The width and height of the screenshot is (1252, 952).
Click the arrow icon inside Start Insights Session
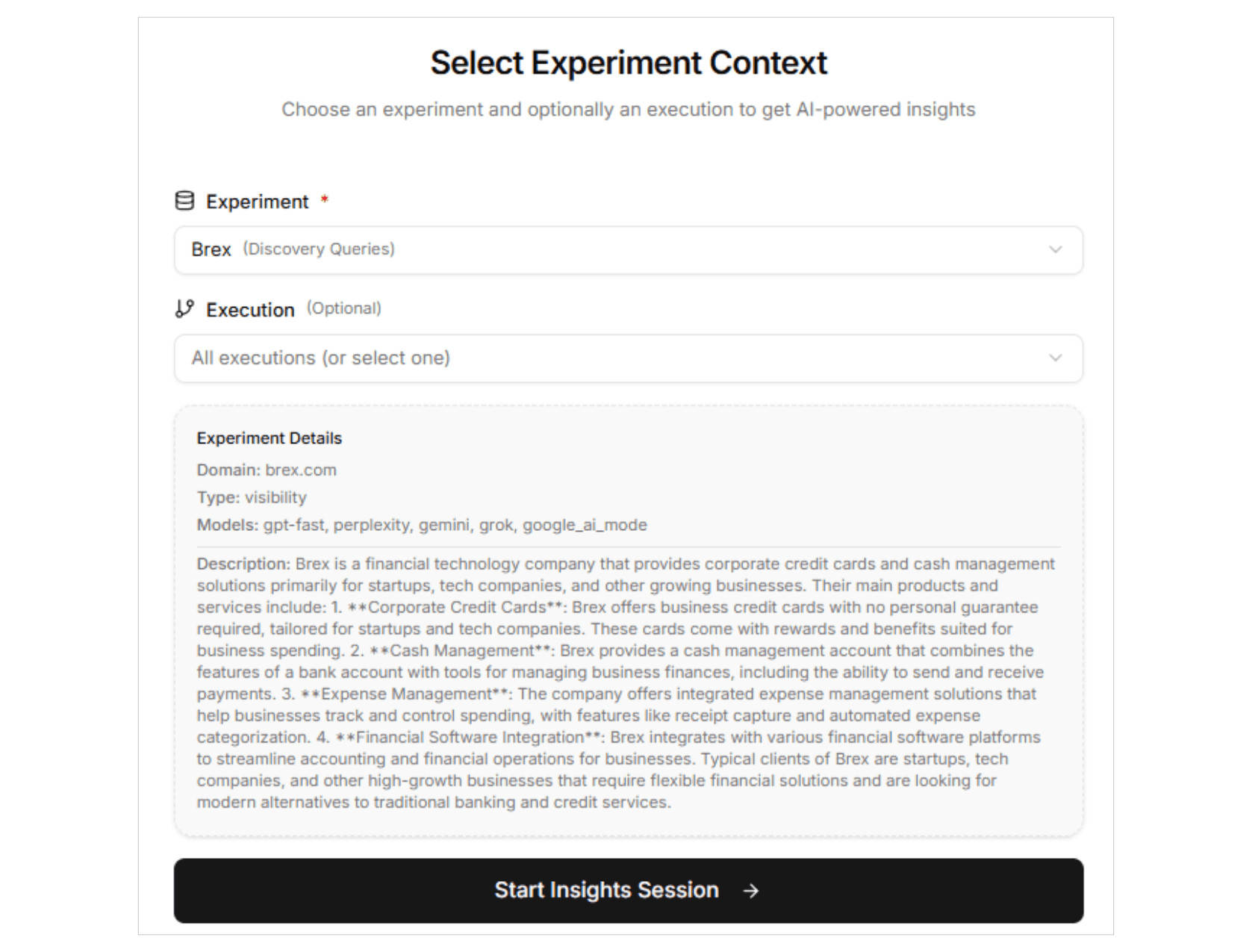pyautogui.click(x=750, y=890)
